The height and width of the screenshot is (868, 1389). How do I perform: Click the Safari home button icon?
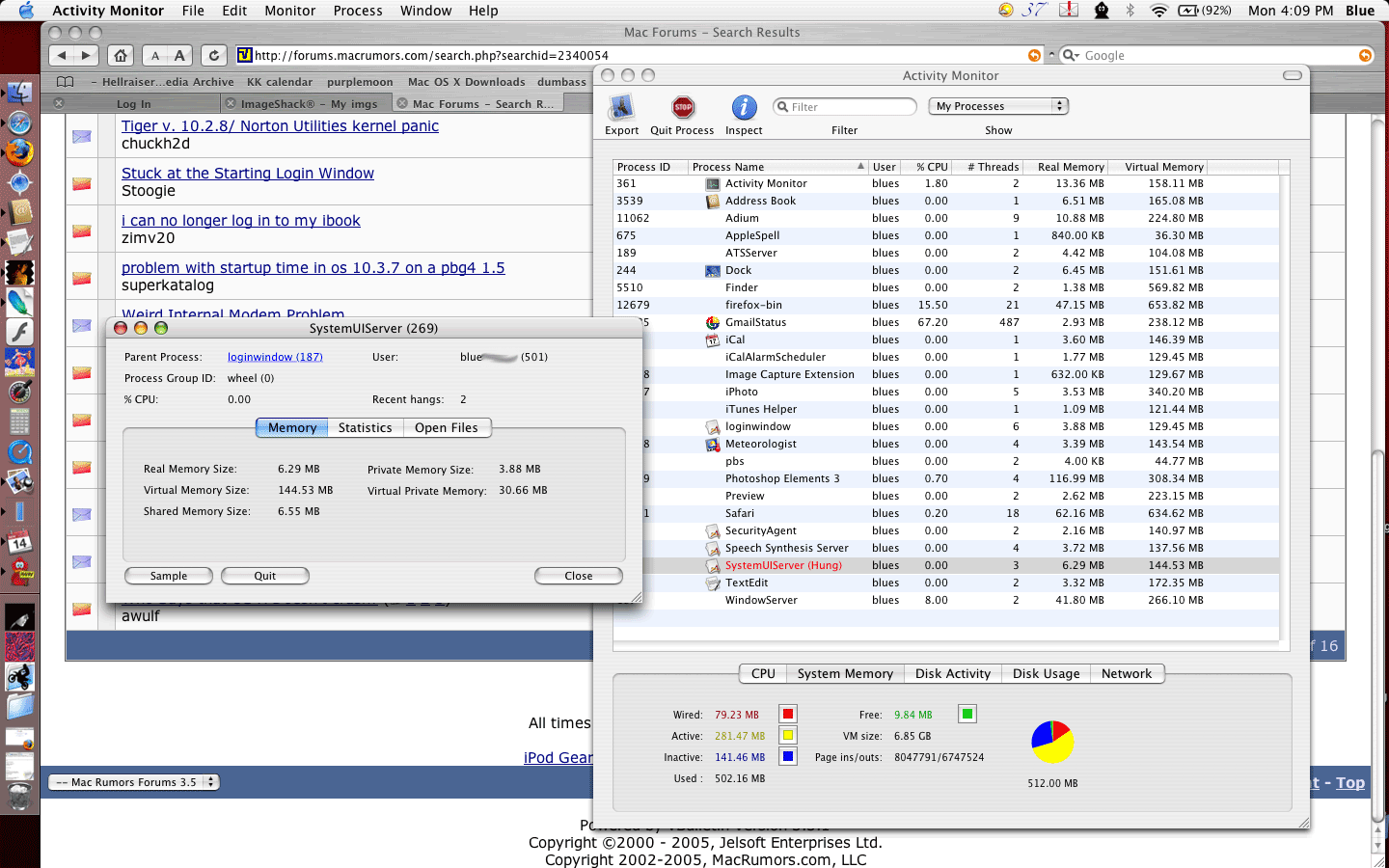[x=121, y=56]
